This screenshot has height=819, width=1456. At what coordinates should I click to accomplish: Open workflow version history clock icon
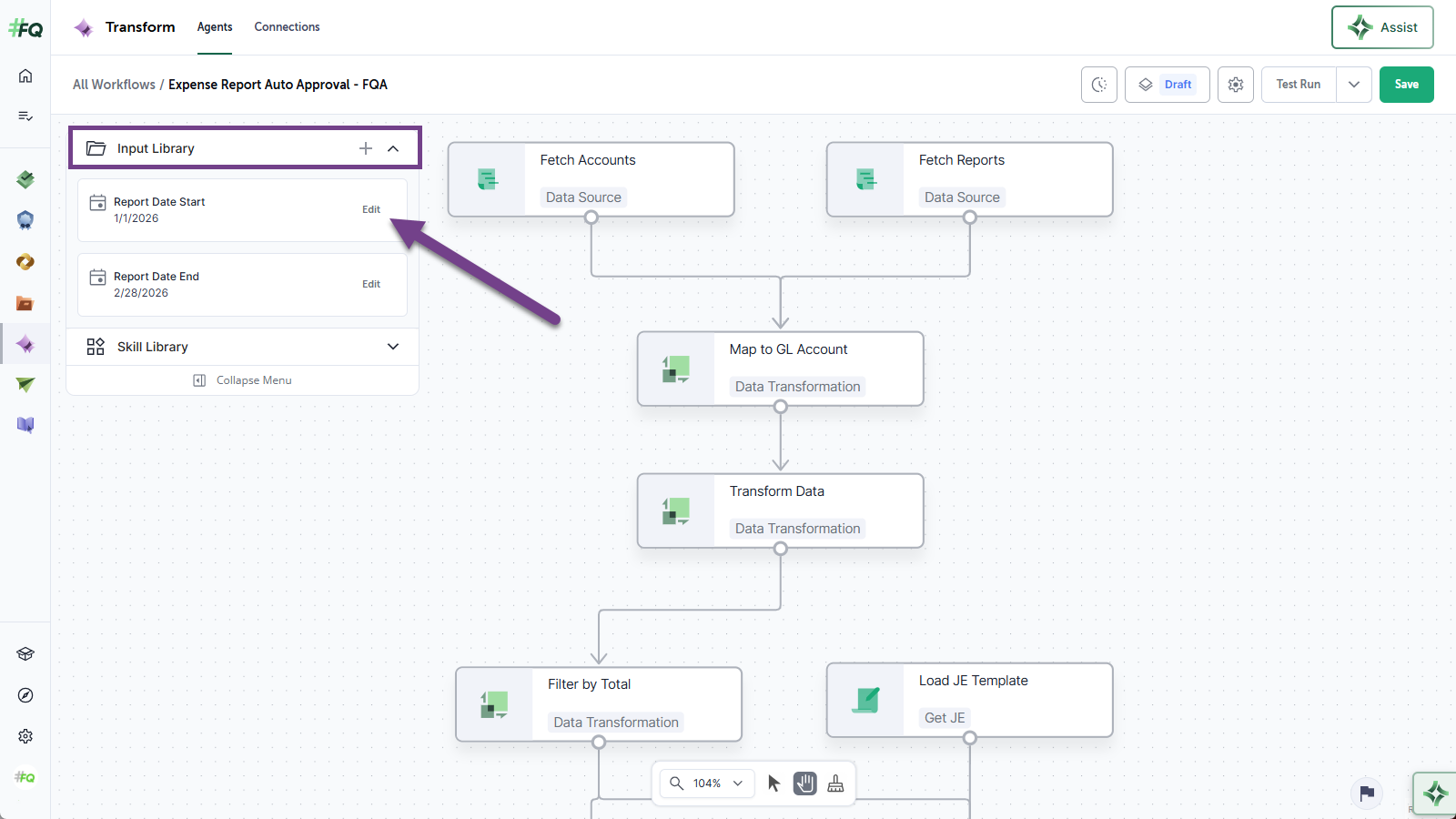click(x=1099, y=85)
